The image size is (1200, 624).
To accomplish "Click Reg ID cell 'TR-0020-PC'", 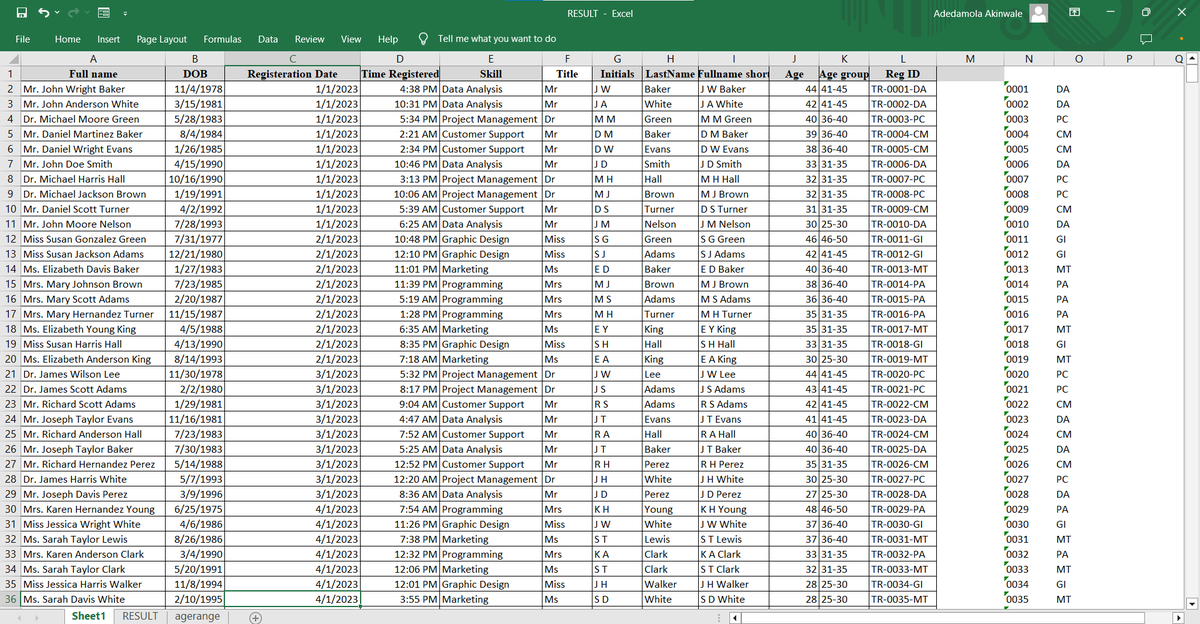I will [903, 374].
